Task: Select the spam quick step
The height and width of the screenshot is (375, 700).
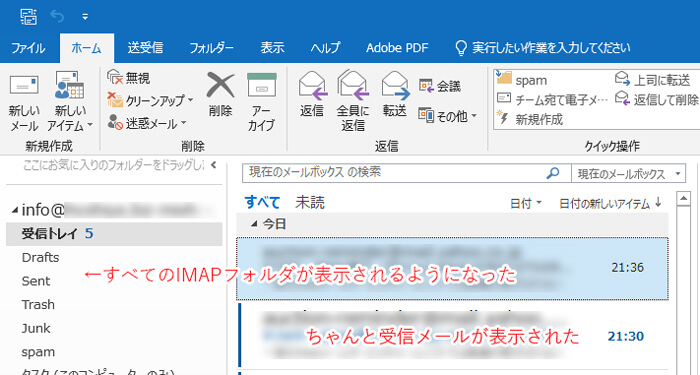Action: click(x=521, y=80)
